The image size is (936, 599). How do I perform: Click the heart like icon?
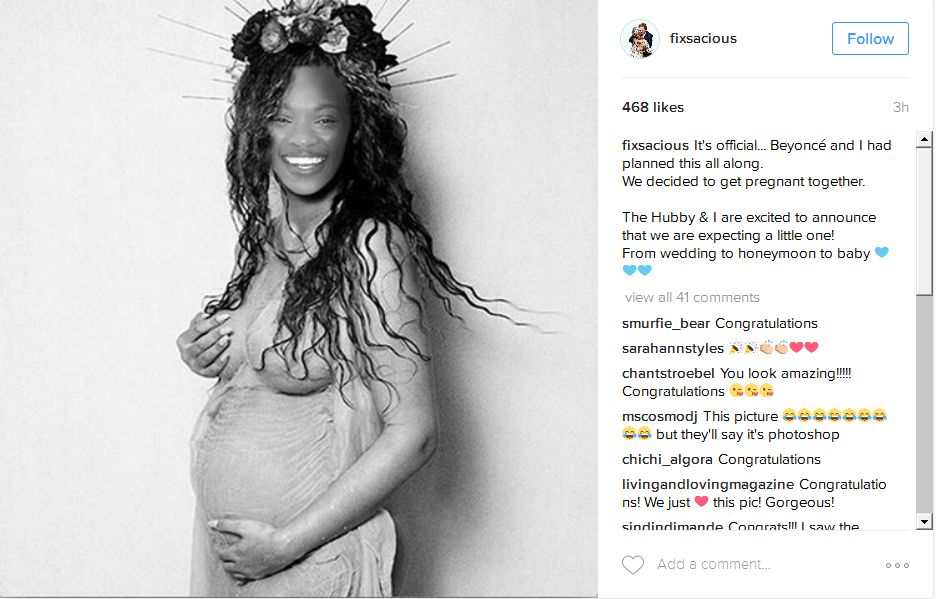633,564
